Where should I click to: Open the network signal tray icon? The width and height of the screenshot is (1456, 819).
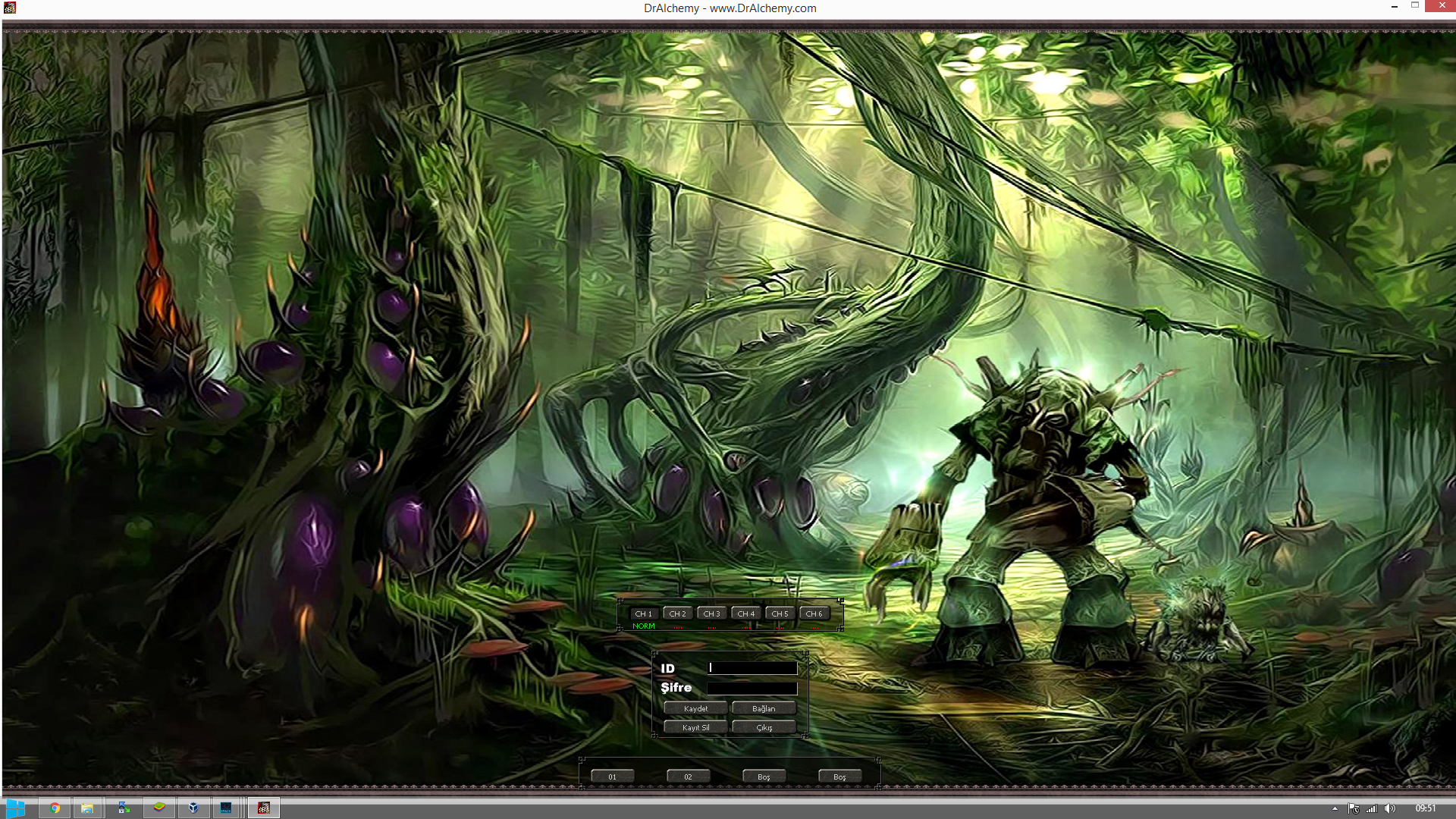click(x=1371, y=808)
